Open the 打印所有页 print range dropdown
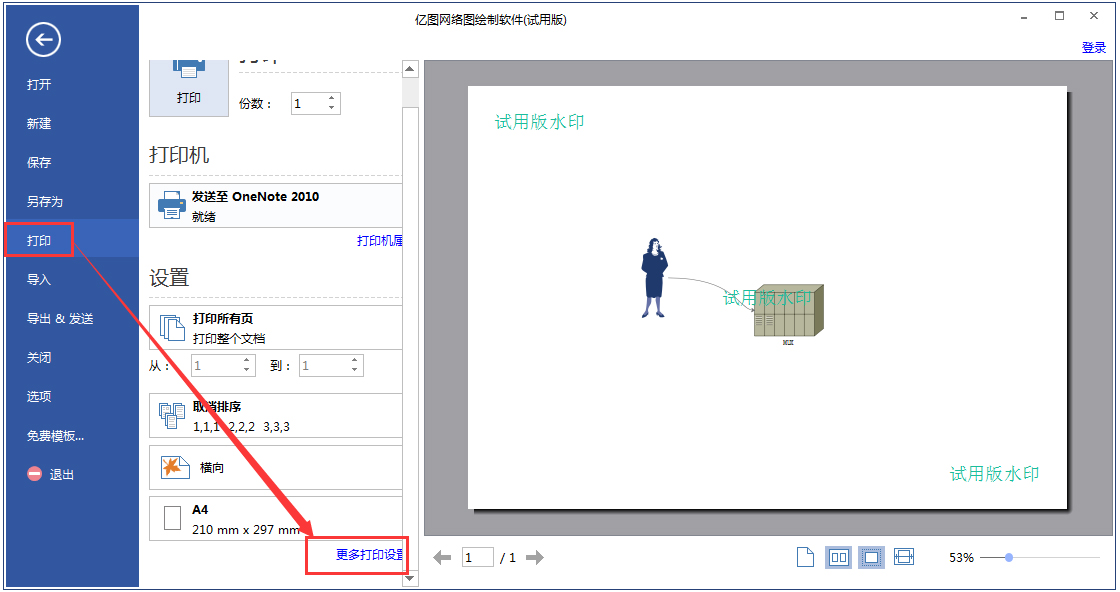1120x592 pixels. tap(280, 326)
